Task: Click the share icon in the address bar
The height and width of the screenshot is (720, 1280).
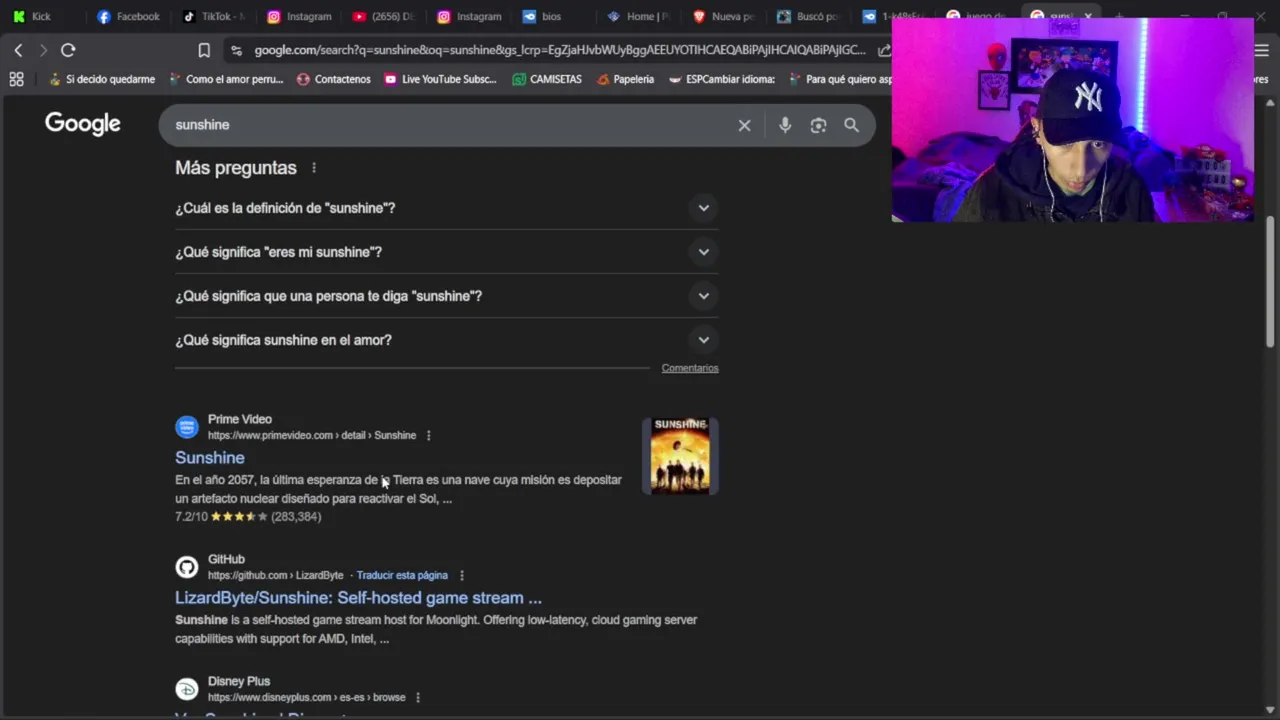Action: [883, 50]
